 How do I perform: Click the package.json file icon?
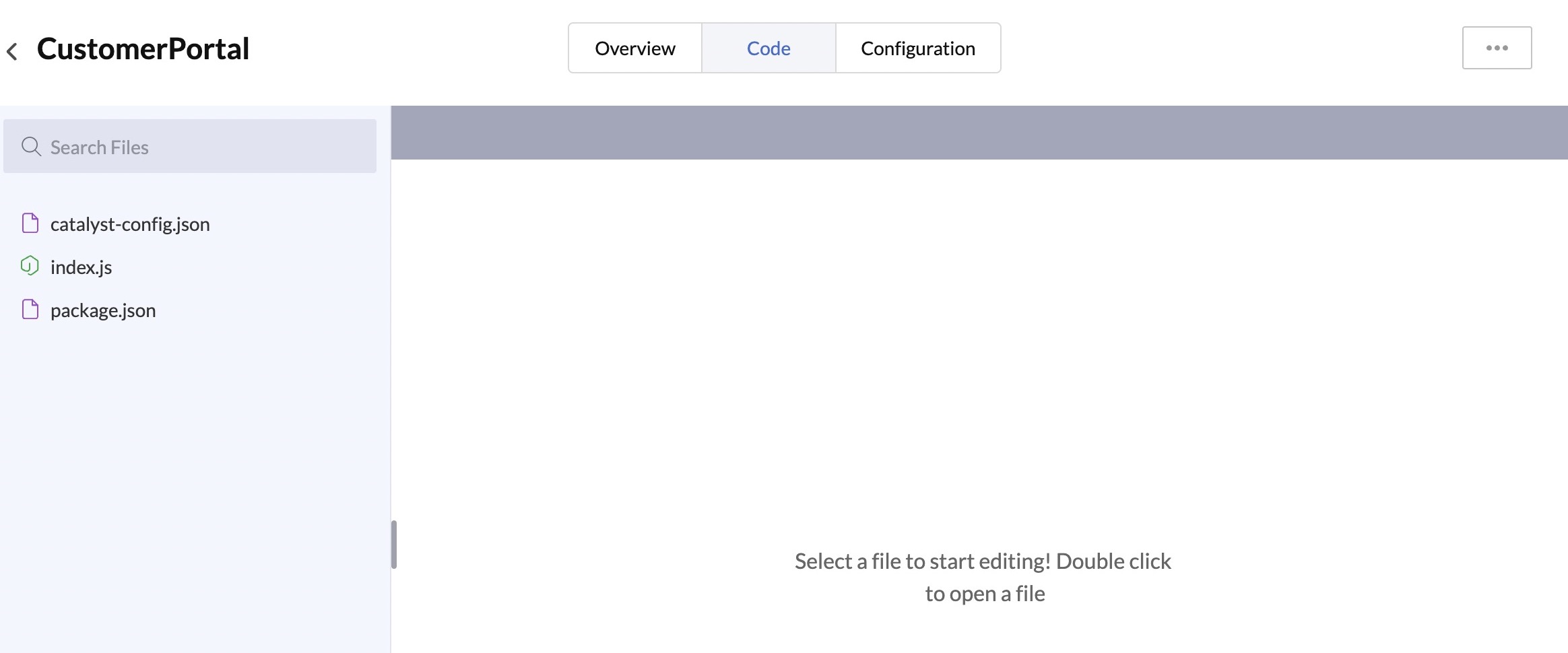[x=30, y=310]
